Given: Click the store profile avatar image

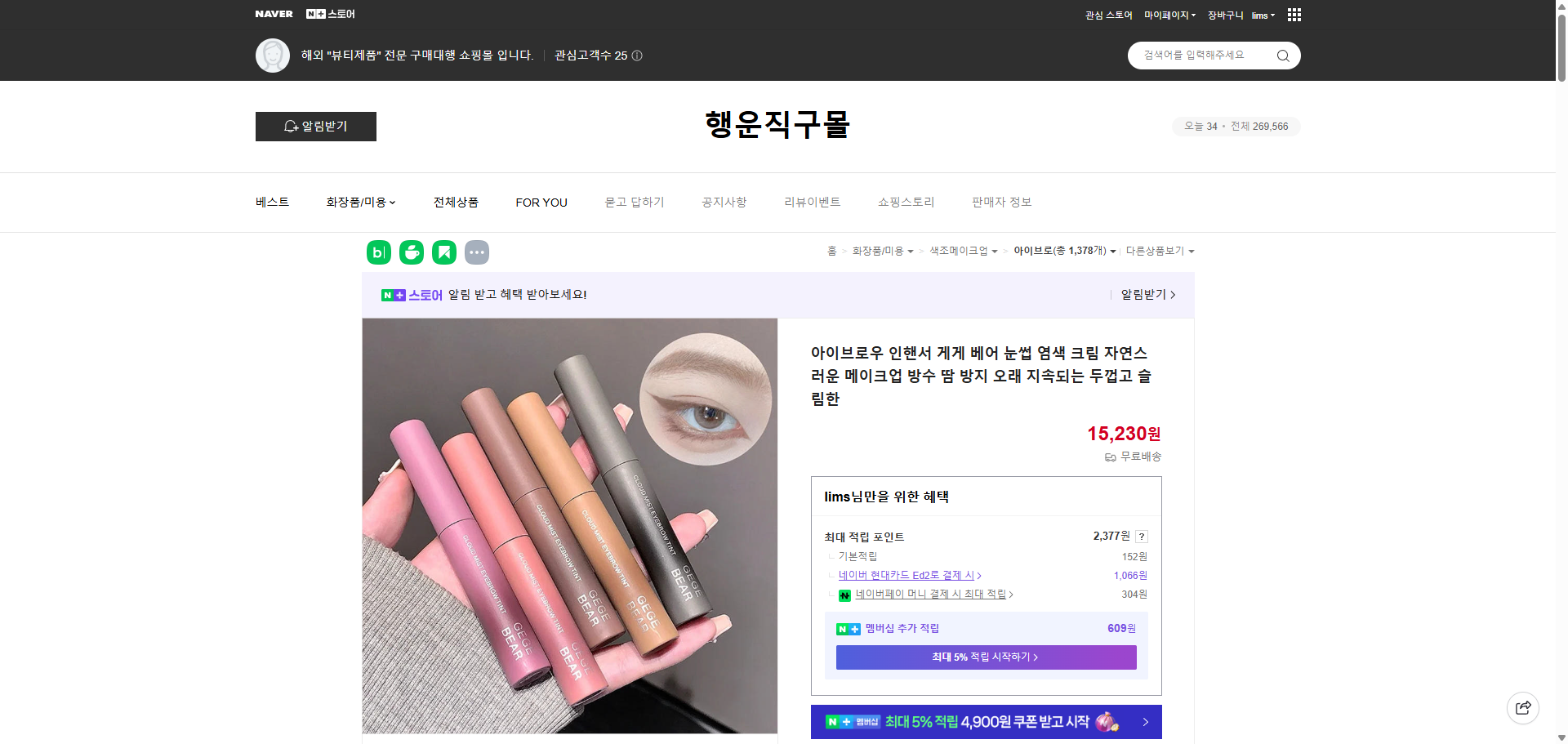Looking at the screenshot, I should [273, 55].
